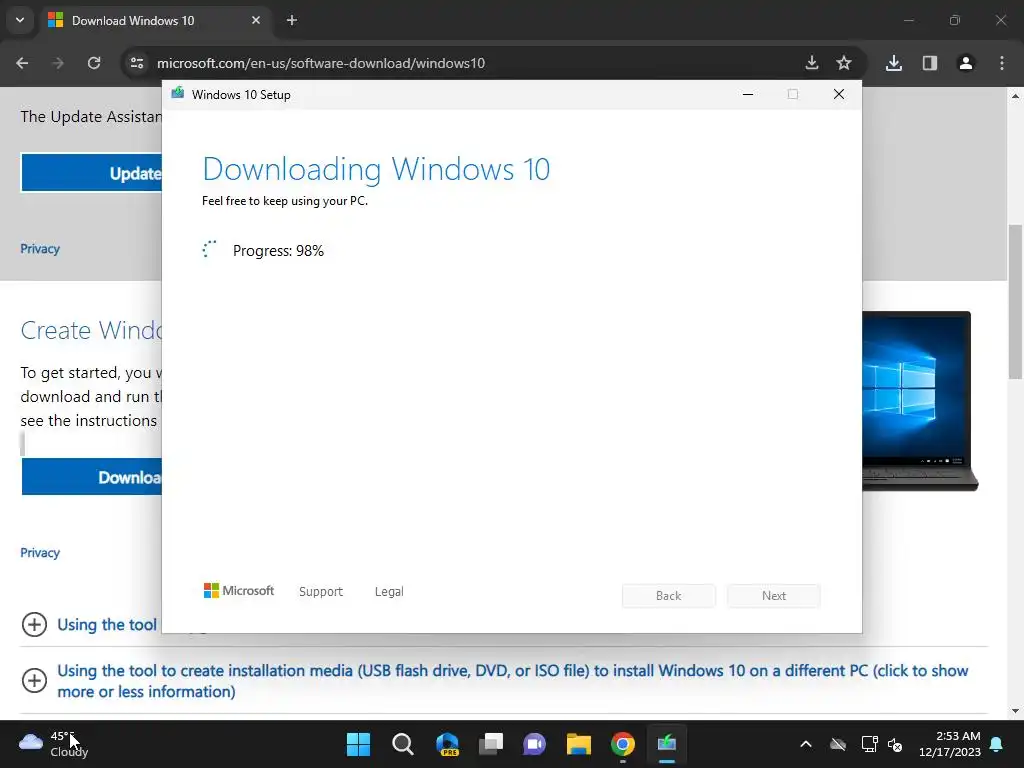The height and width of the screenshot is (768, 1024).
Task: Open the tab search dropdown chevron
Action: pyautogui.click(x=20, y=20)
